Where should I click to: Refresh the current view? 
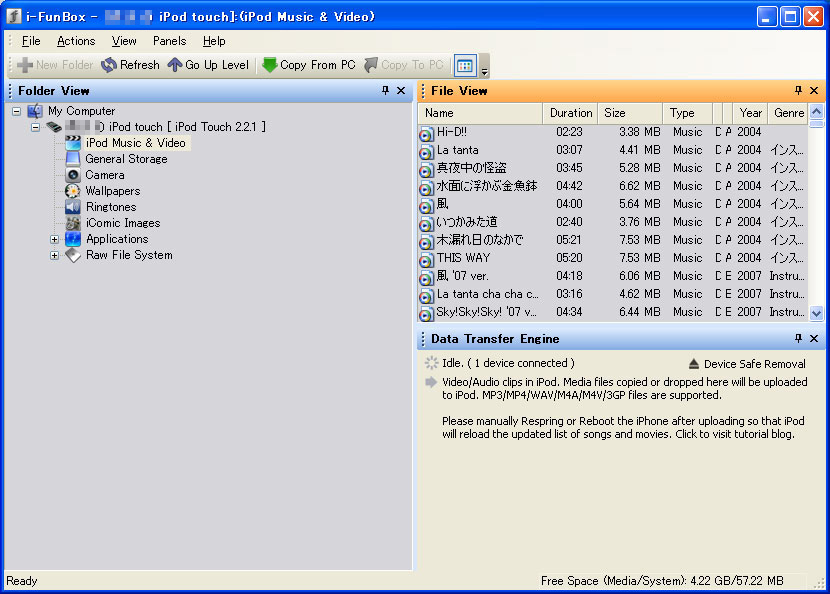[x=130, y=65]
